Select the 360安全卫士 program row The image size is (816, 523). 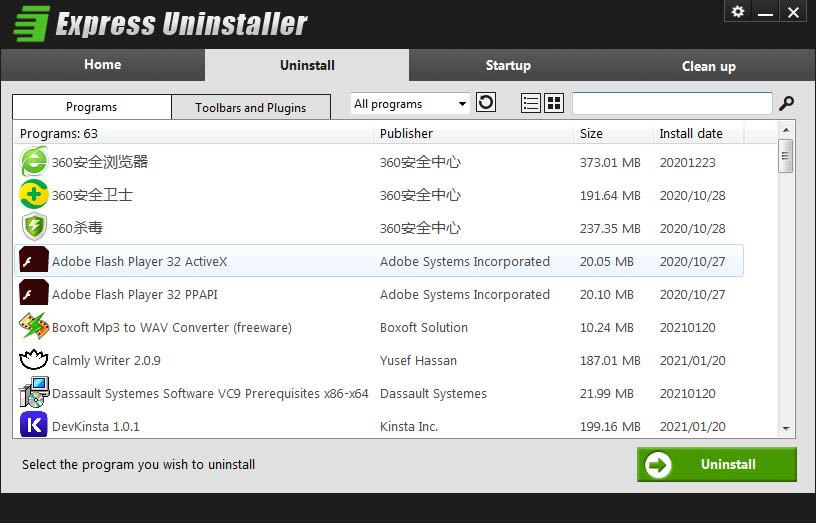click(379, 195)
